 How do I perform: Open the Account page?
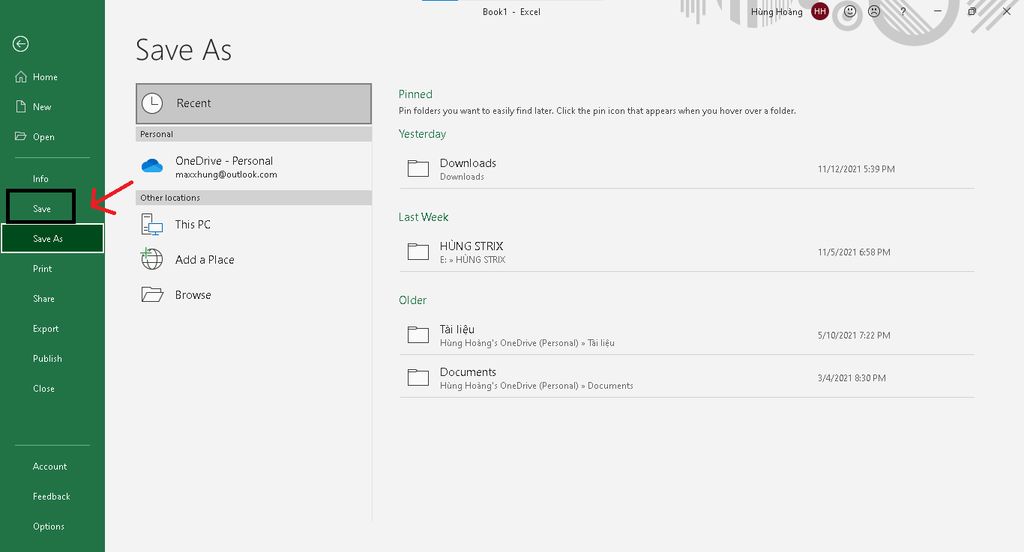49,467
